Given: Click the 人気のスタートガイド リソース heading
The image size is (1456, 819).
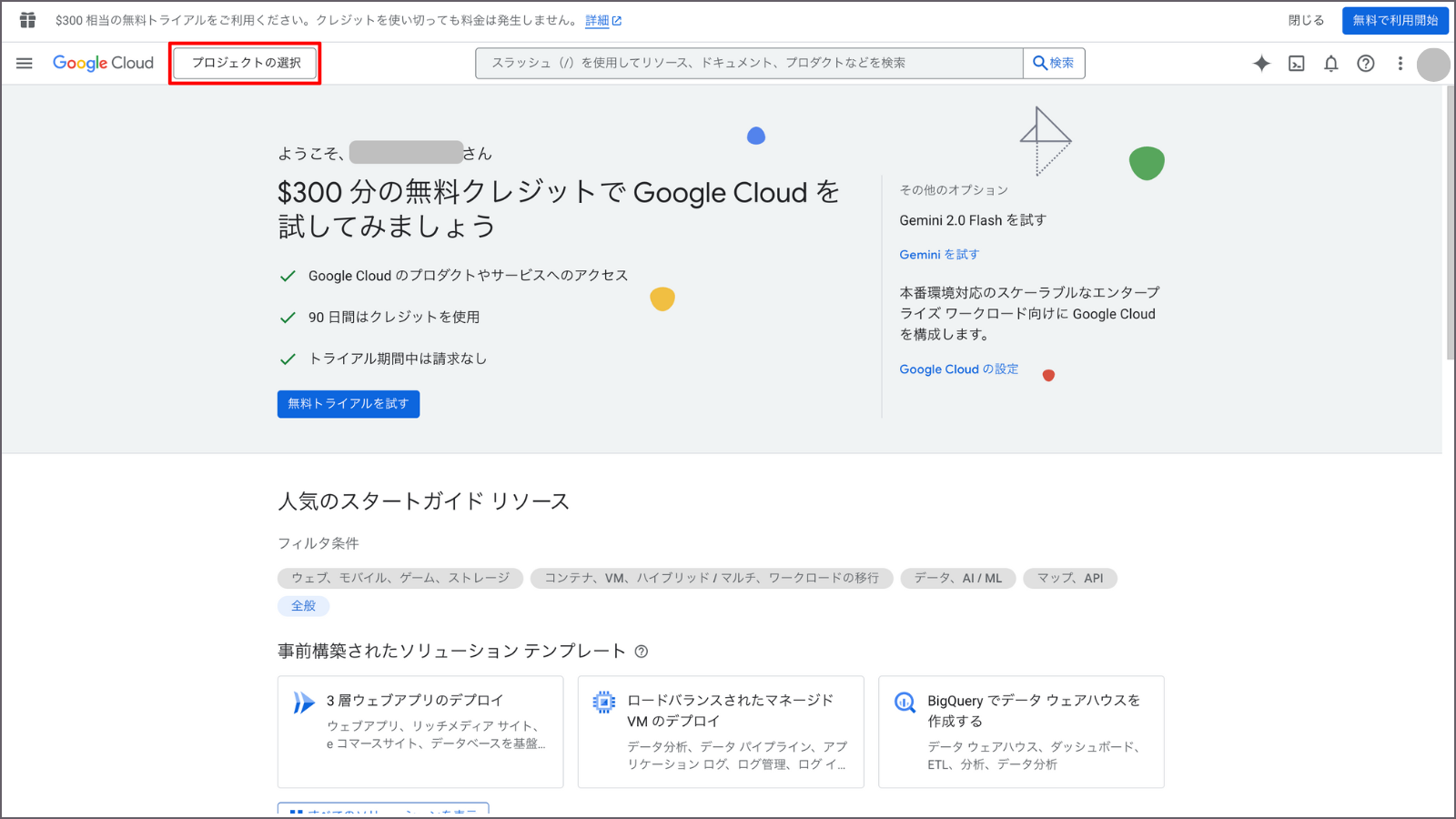Looking at the screenshot, I should click(423, 501).
